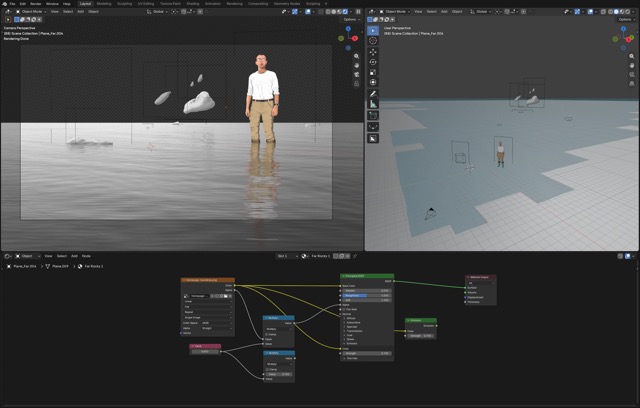Select the Measure tool in right viewport
The height and width of the screenshot is (408, 640).
(373, 104)
